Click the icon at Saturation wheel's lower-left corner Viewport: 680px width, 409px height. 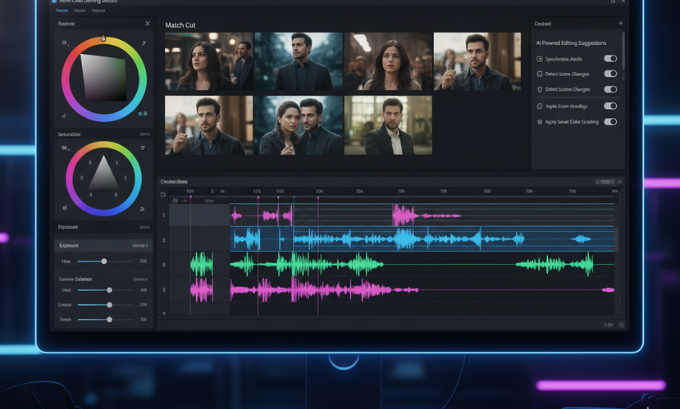pyautogui.click(x=65, y=208)
